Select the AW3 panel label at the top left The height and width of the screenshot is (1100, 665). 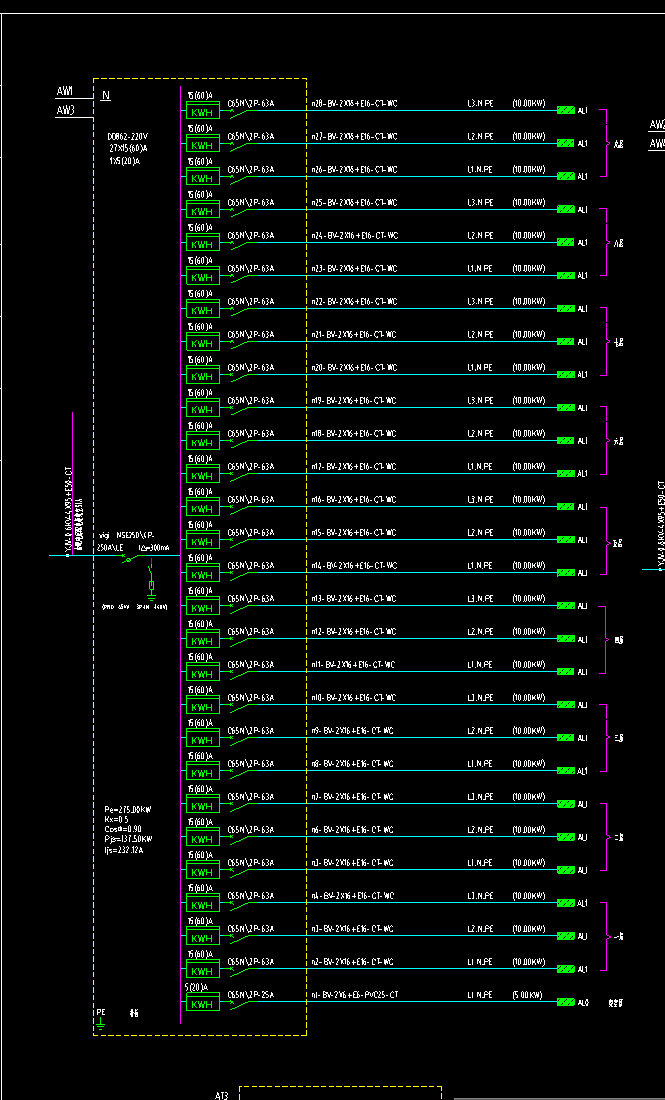[65, 110]
